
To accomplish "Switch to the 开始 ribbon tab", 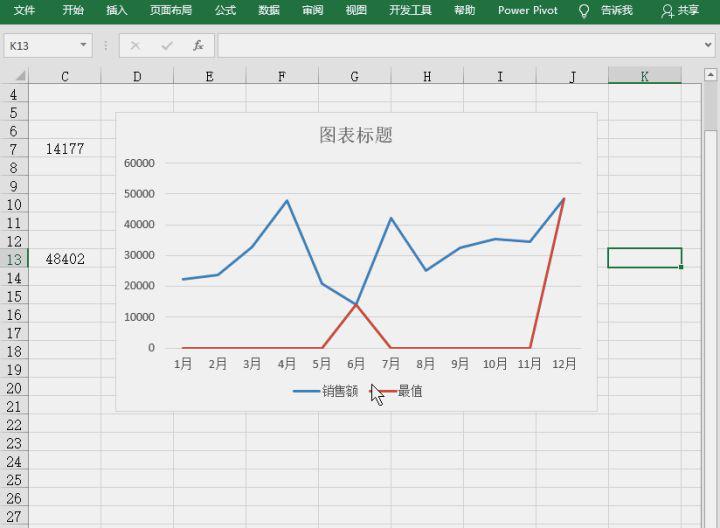I will tap(73, 10).
